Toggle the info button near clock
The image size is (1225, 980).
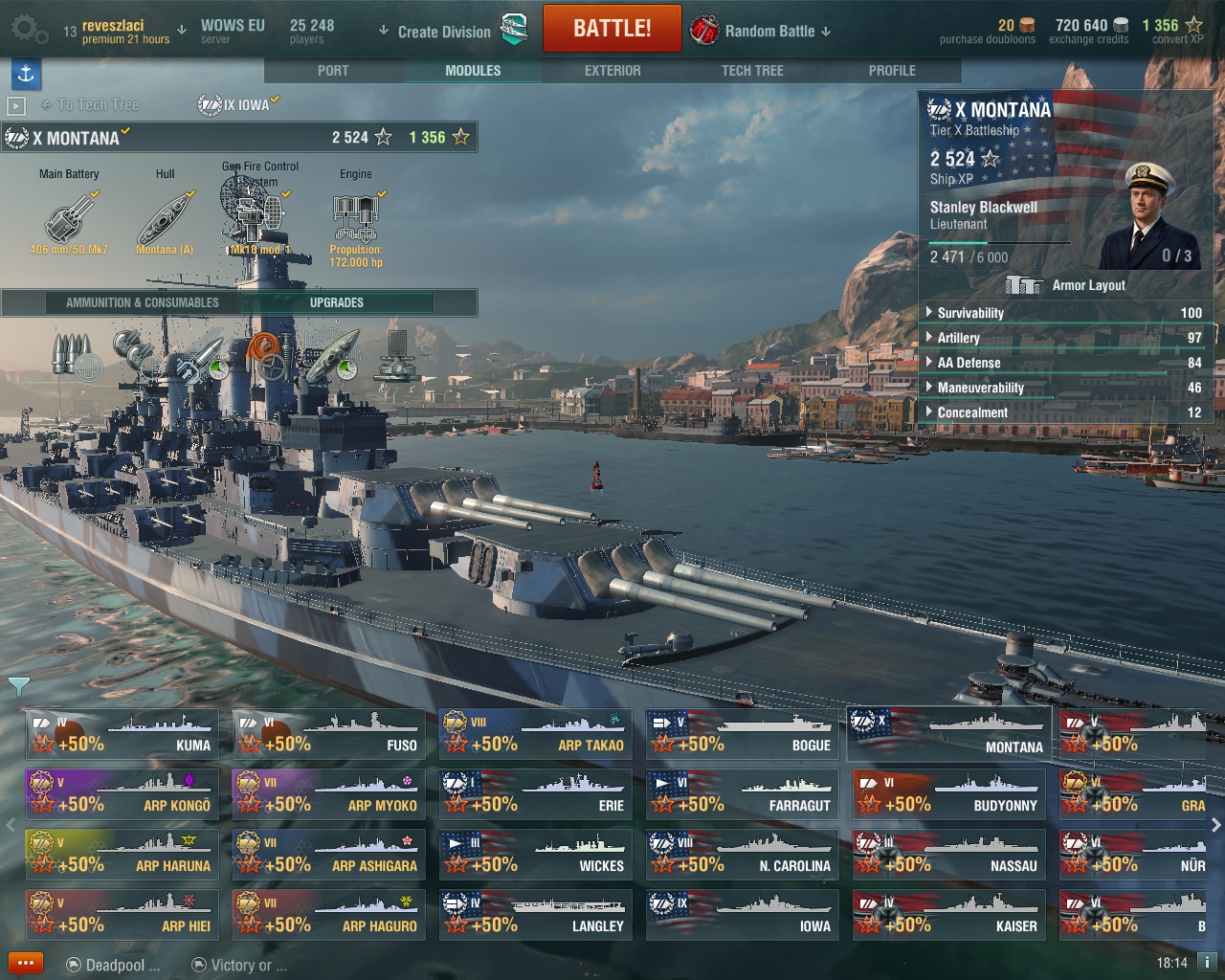[x=1207, y=963]
